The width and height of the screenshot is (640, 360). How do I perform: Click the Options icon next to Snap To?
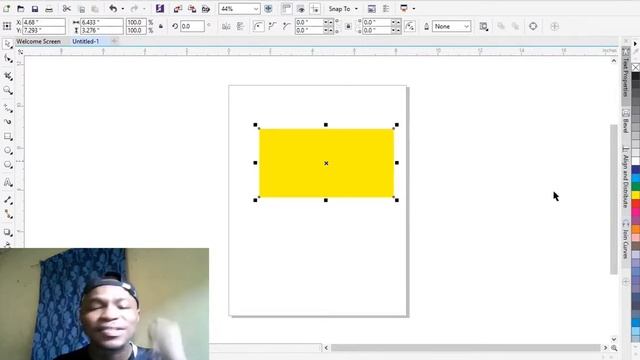(x=371, y=9)
